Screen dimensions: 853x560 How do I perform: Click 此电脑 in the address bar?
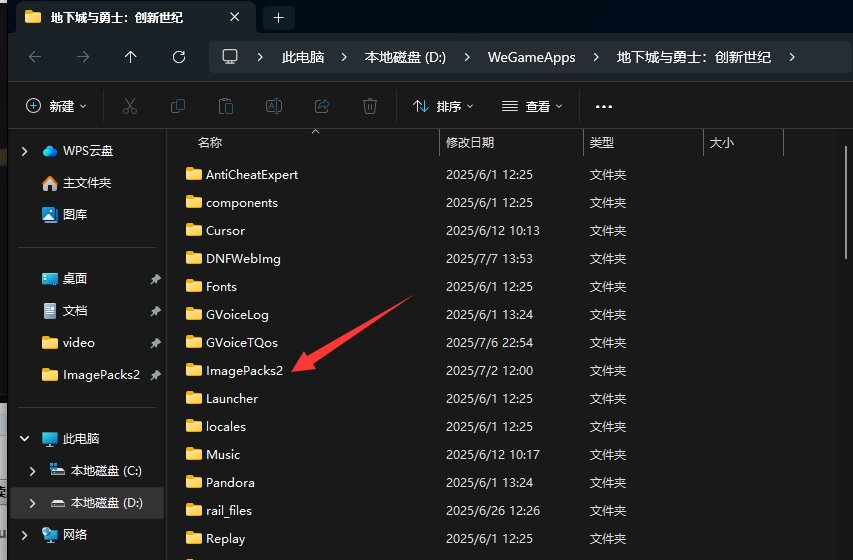(x=303, y=57)
